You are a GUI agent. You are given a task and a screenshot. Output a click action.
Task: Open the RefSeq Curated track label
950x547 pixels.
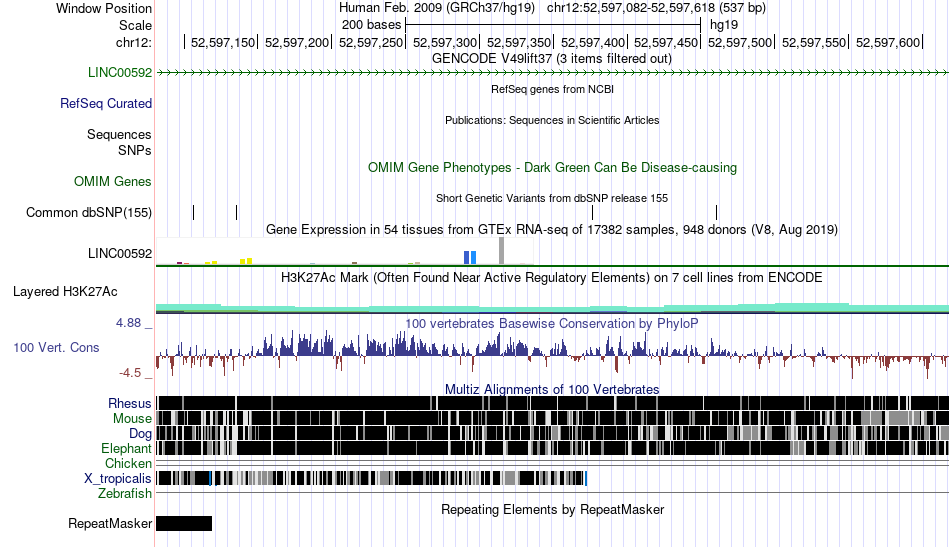tap(105, 104)
